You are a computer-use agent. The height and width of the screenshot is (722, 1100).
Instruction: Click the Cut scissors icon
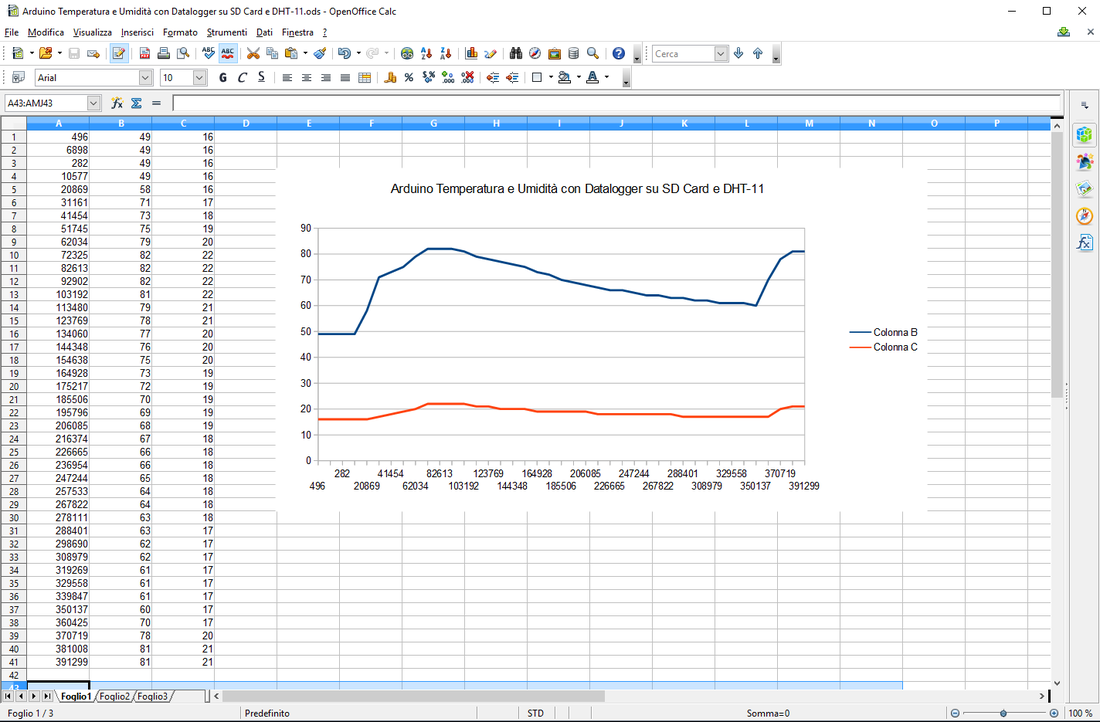tap(253, 53)
